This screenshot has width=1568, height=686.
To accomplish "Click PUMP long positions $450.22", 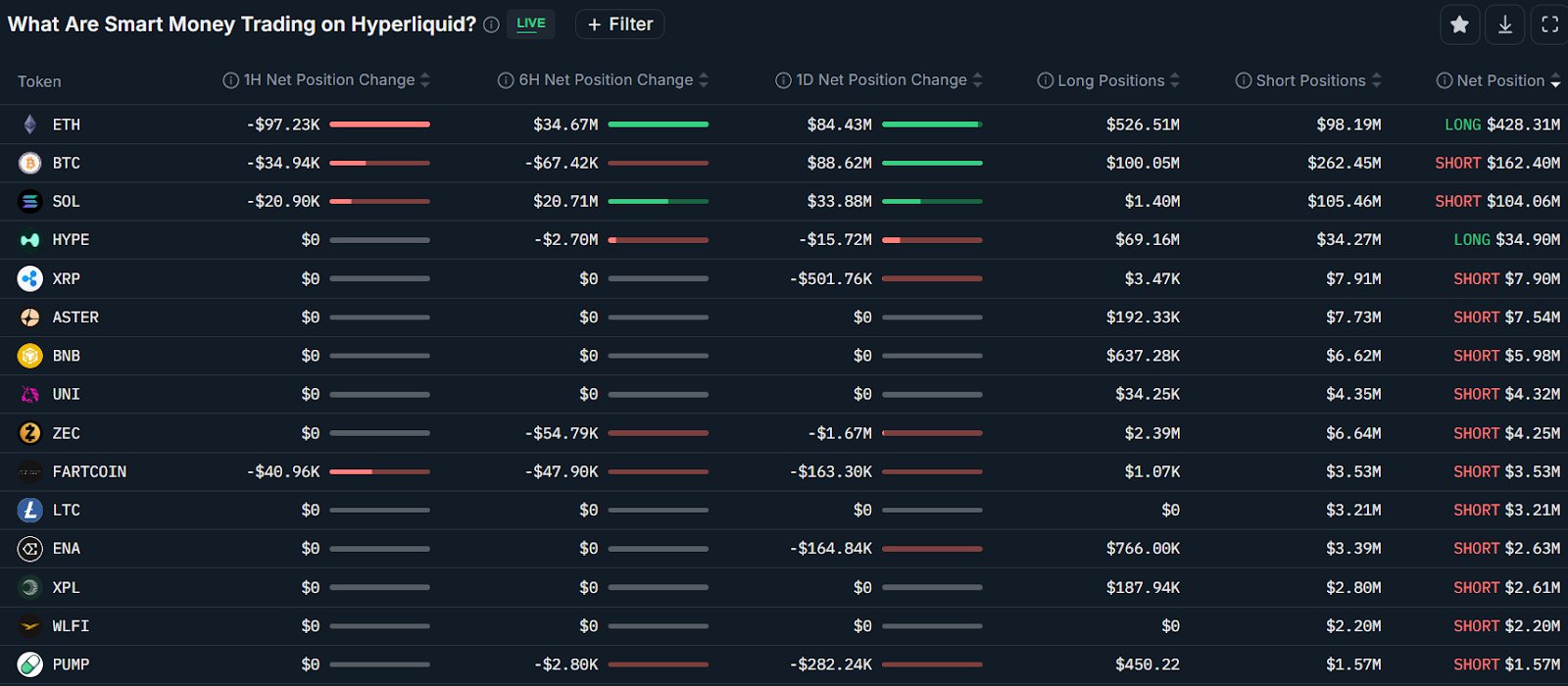I will [x=1148, y=664].
